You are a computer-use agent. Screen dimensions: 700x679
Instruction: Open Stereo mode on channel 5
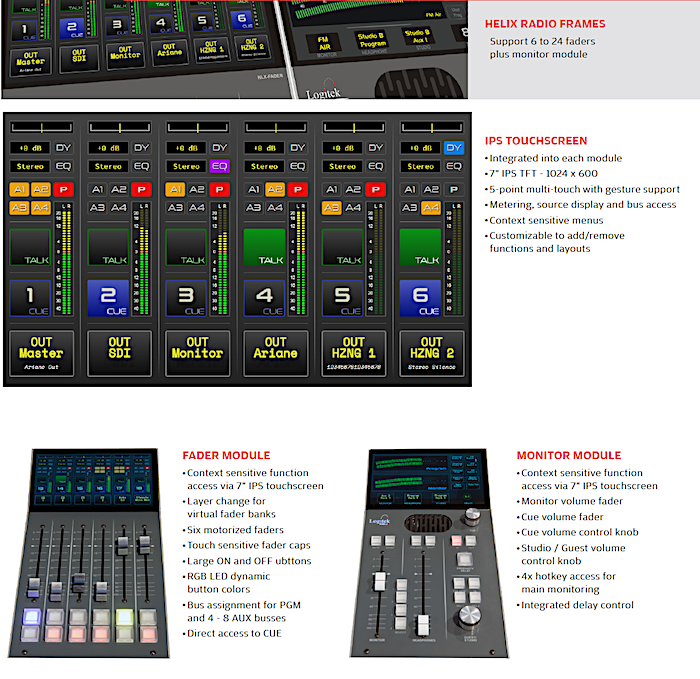point(342,167)
